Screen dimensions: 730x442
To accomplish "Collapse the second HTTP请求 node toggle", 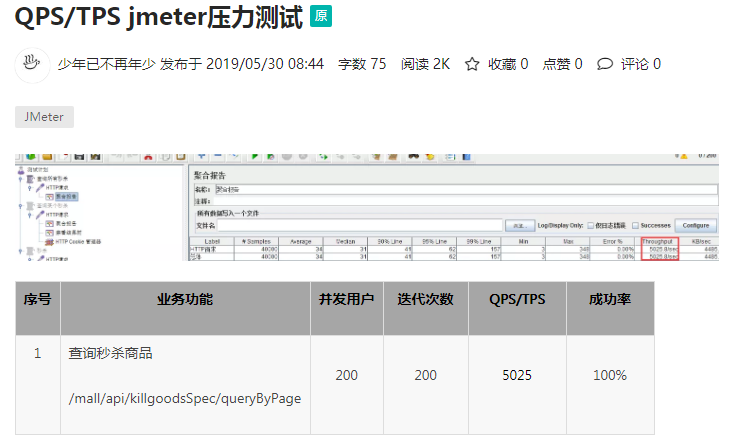I will [x=29, y=215].
